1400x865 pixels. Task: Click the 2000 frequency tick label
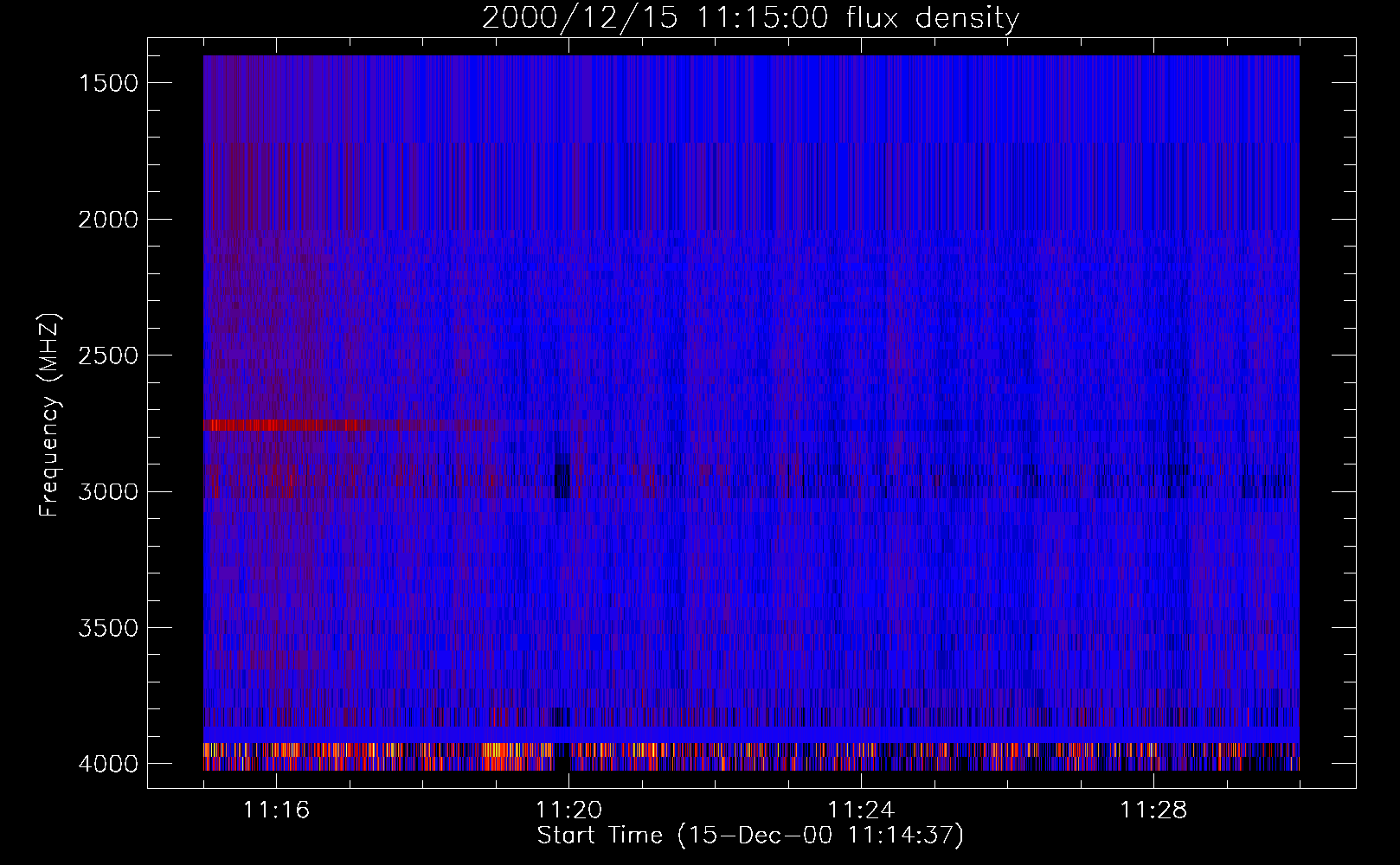(x=108, y=220)
